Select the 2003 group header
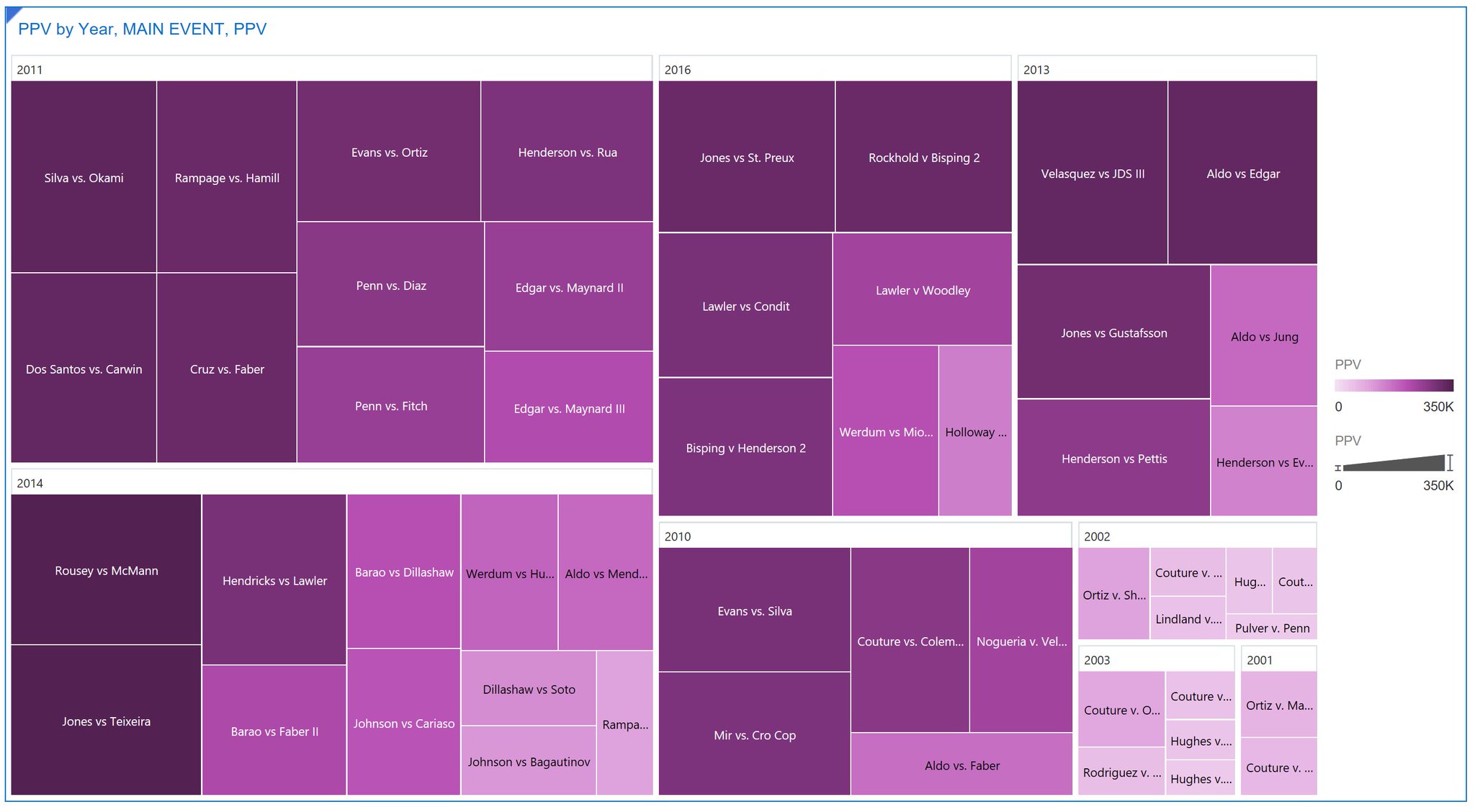Screen dimensions: 1475x812 (1156, 659)
